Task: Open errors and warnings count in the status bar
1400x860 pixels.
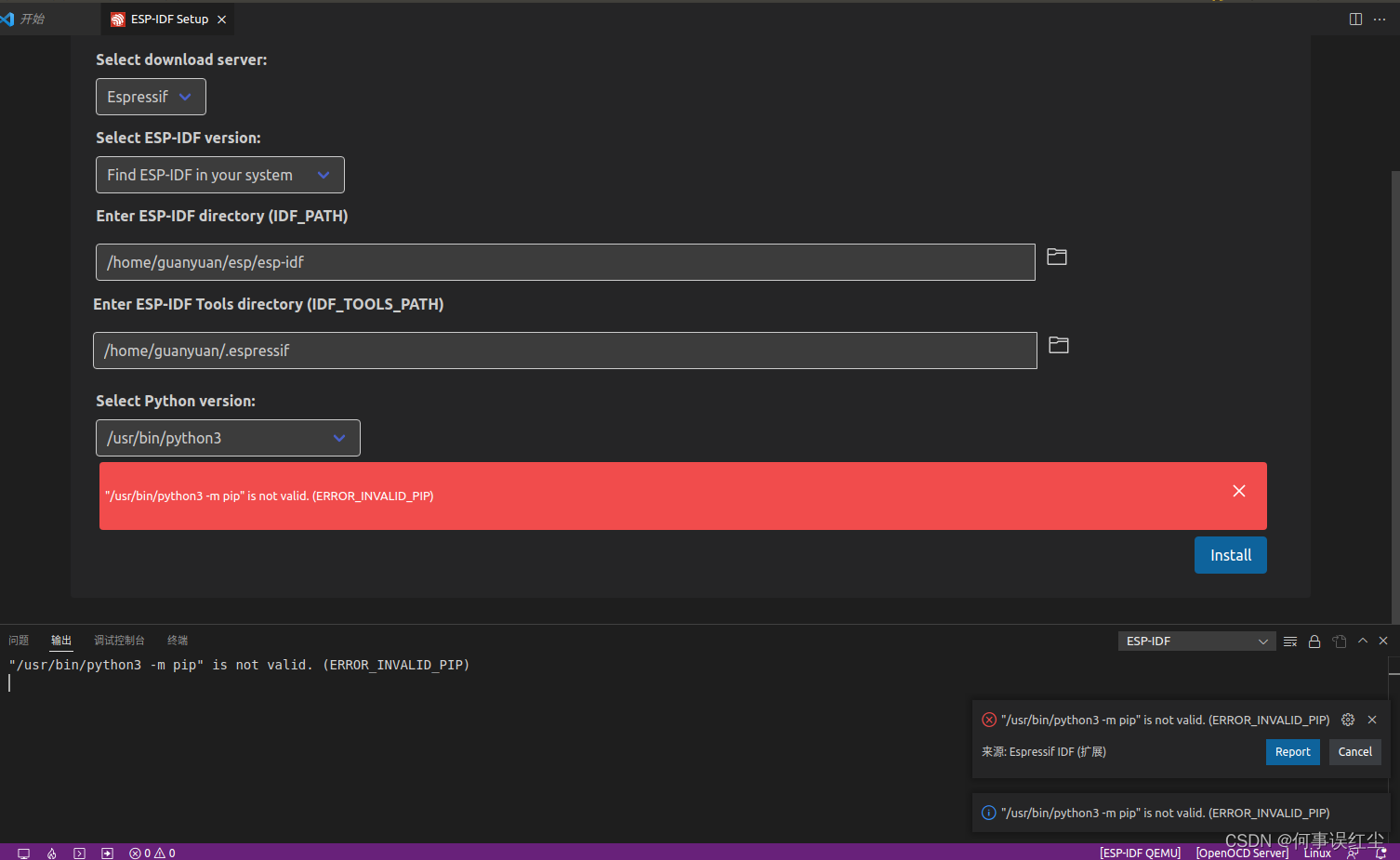Action: click(152, 853)
